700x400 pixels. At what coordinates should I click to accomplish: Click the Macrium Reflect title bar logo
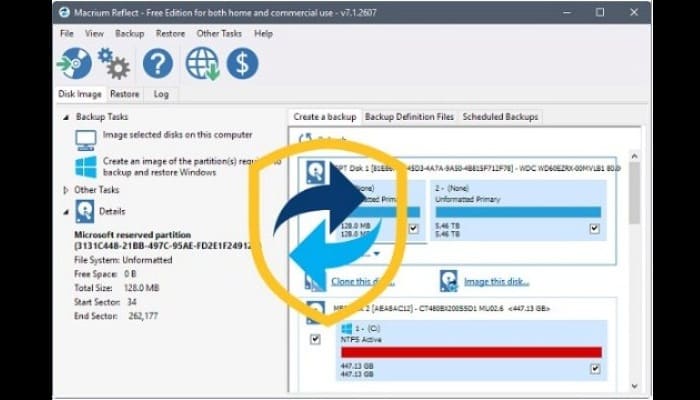coord(64,12)
